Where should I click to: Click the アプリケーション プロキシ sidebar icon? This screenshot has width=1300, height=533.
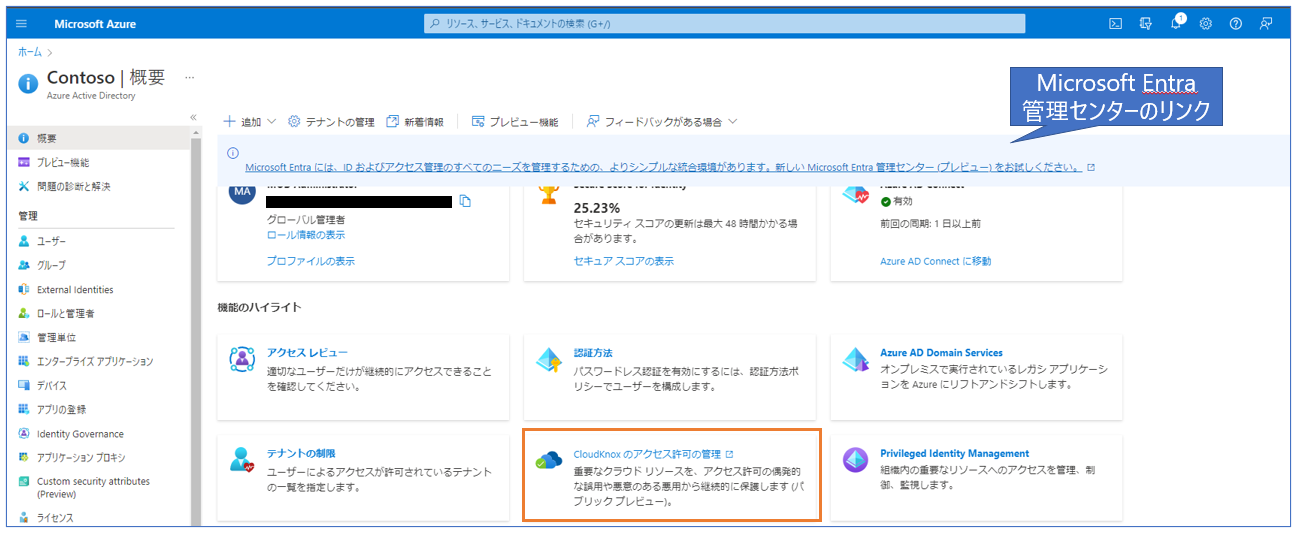tap(24, 458)
